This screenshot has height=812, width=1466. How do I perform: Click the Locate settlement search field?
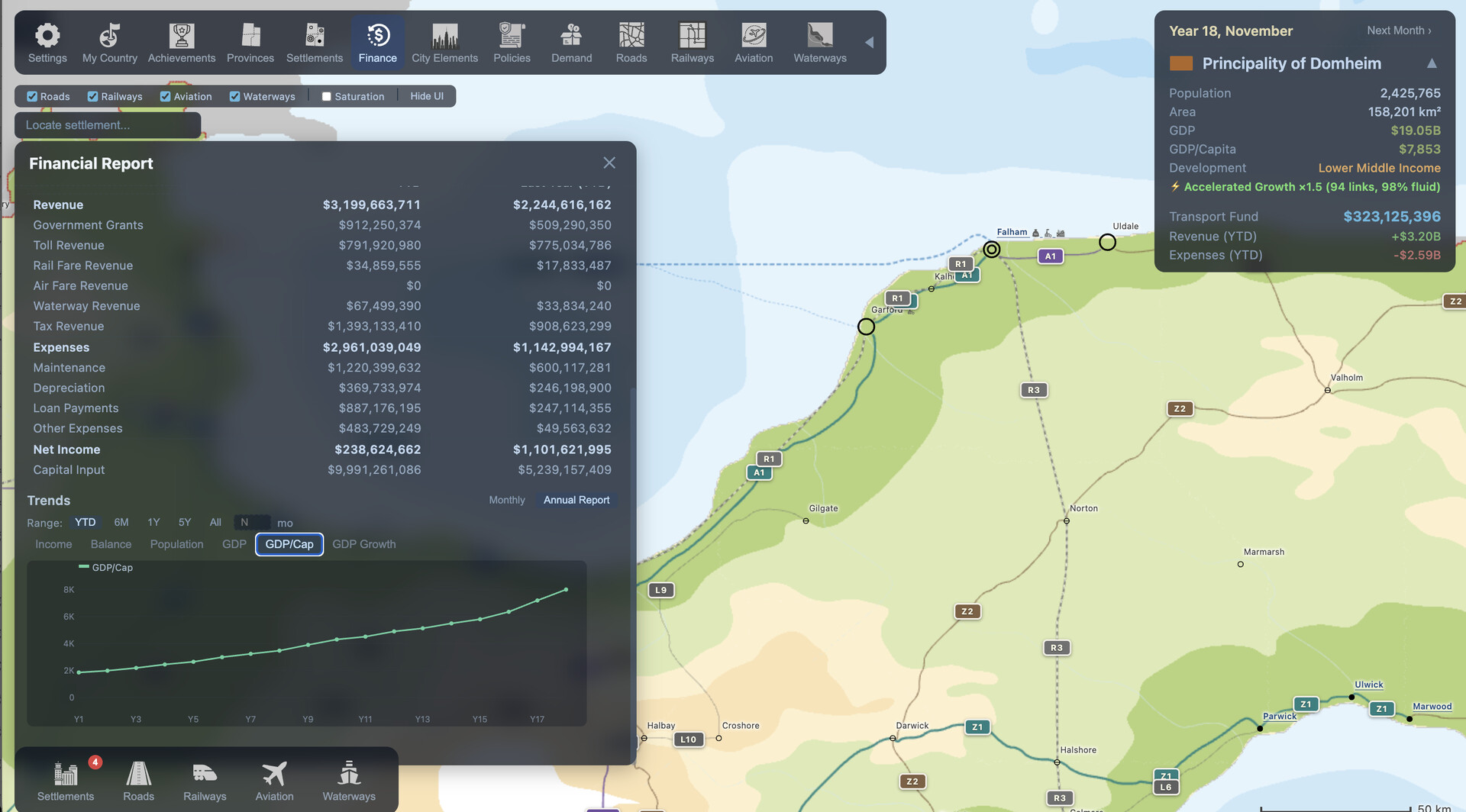pos(108,125)
